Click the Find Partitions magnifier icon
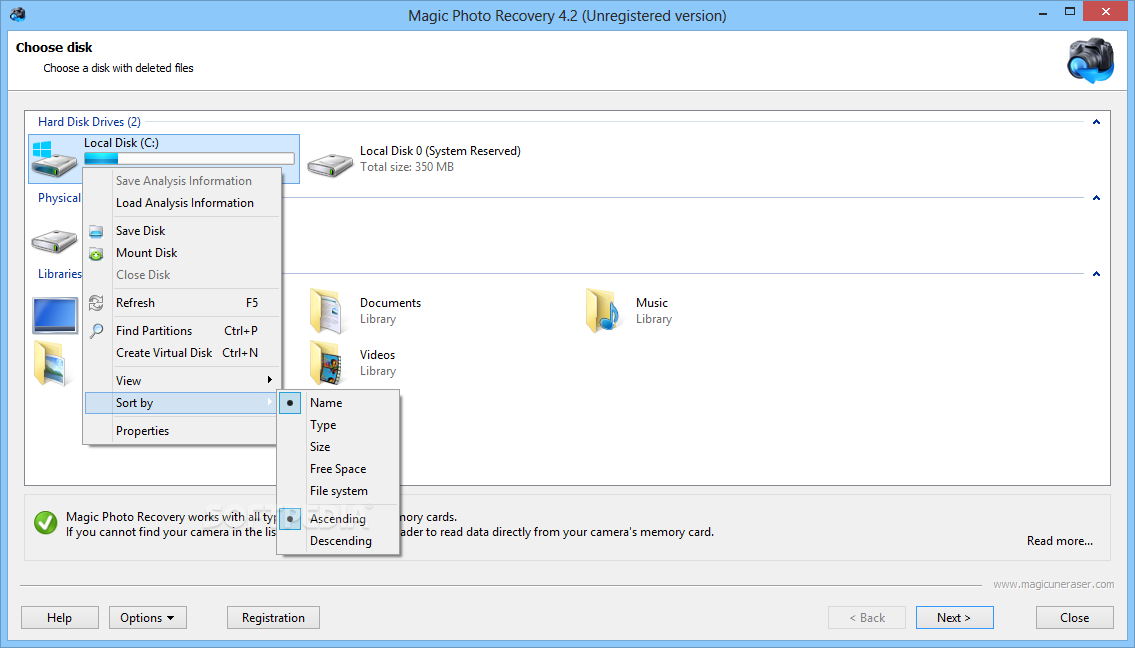This screenshot has width=1135, height=648. coord(96,331)
